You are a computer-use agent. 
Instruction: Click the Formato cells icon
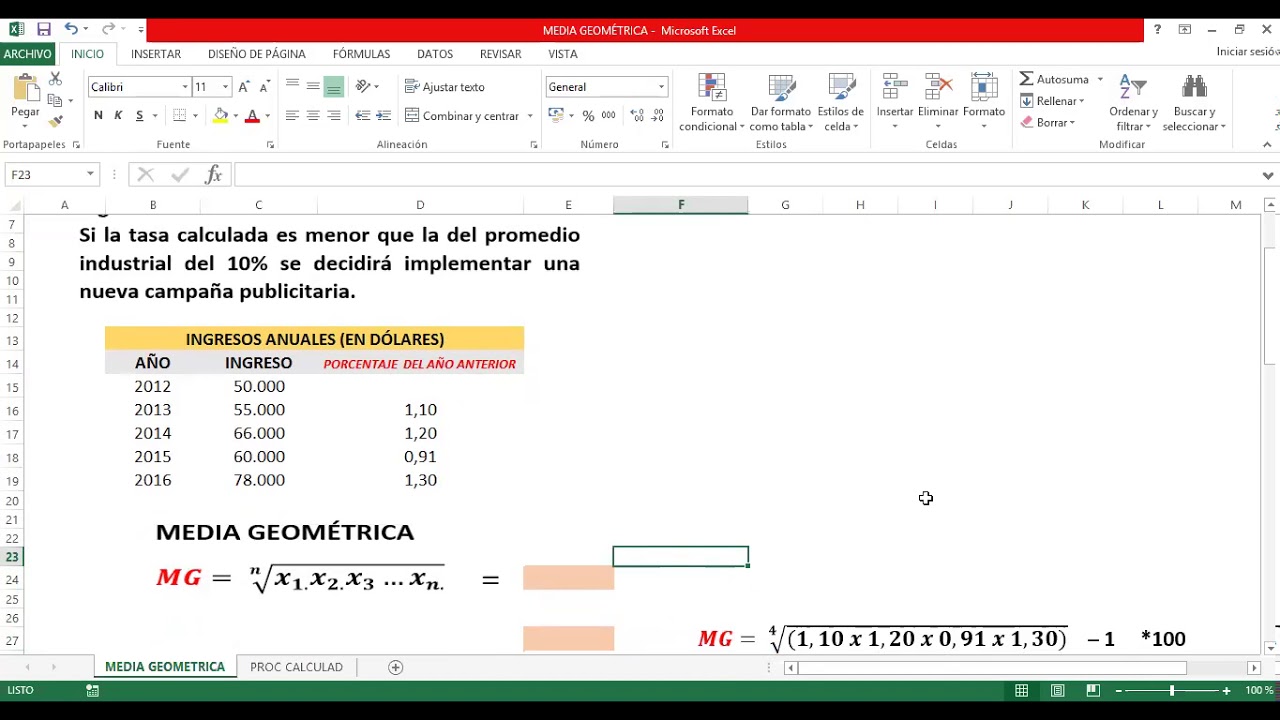(984, 87)
